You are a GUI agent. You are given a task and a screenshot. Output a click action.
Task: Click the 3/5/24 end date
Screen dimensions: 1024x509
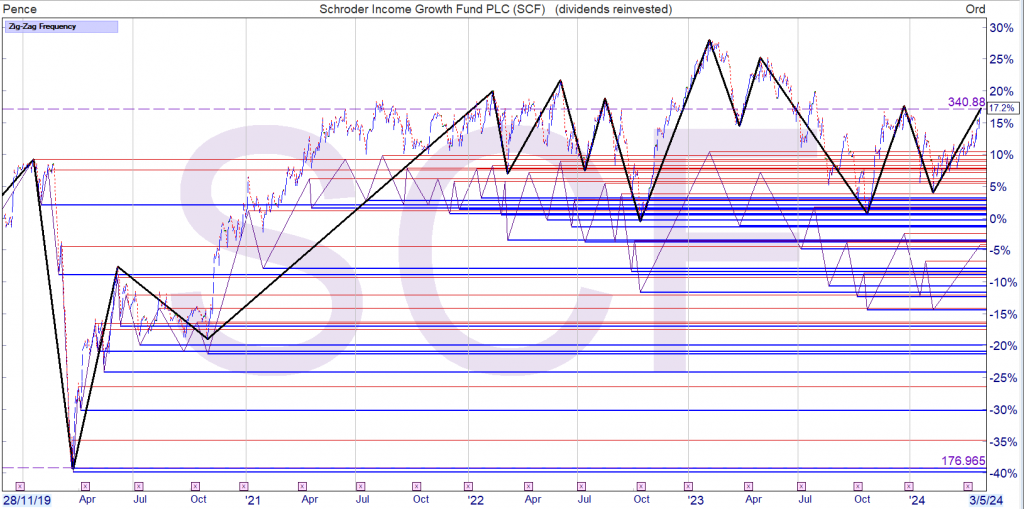point(985,500)
